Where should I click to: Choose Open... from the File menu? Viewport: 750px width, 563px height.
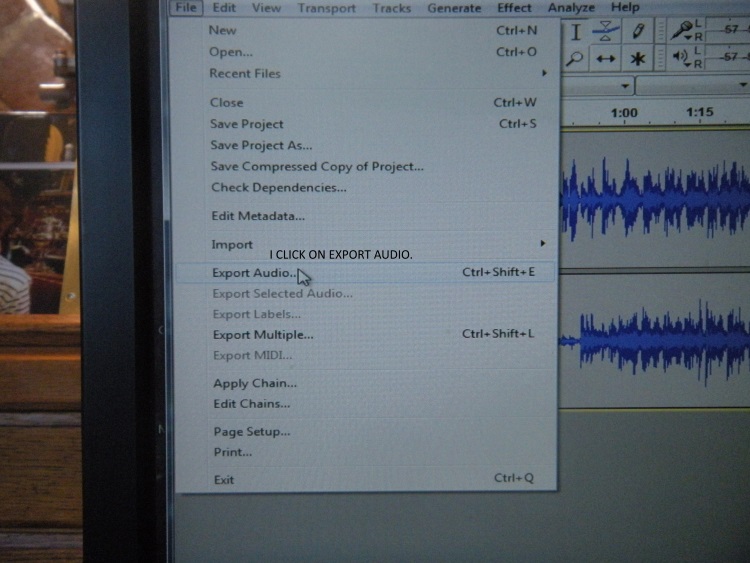click(366, 52)
